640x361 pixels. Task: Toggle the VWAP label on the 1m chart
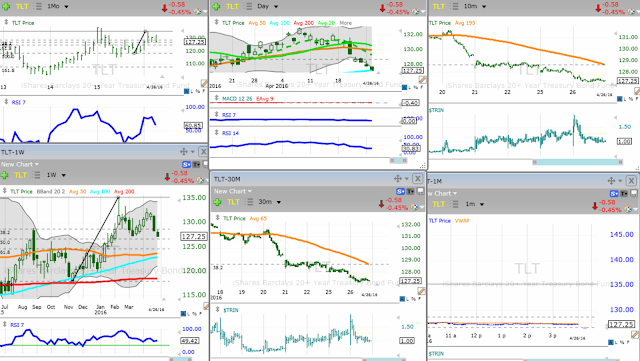coord(462,221)
